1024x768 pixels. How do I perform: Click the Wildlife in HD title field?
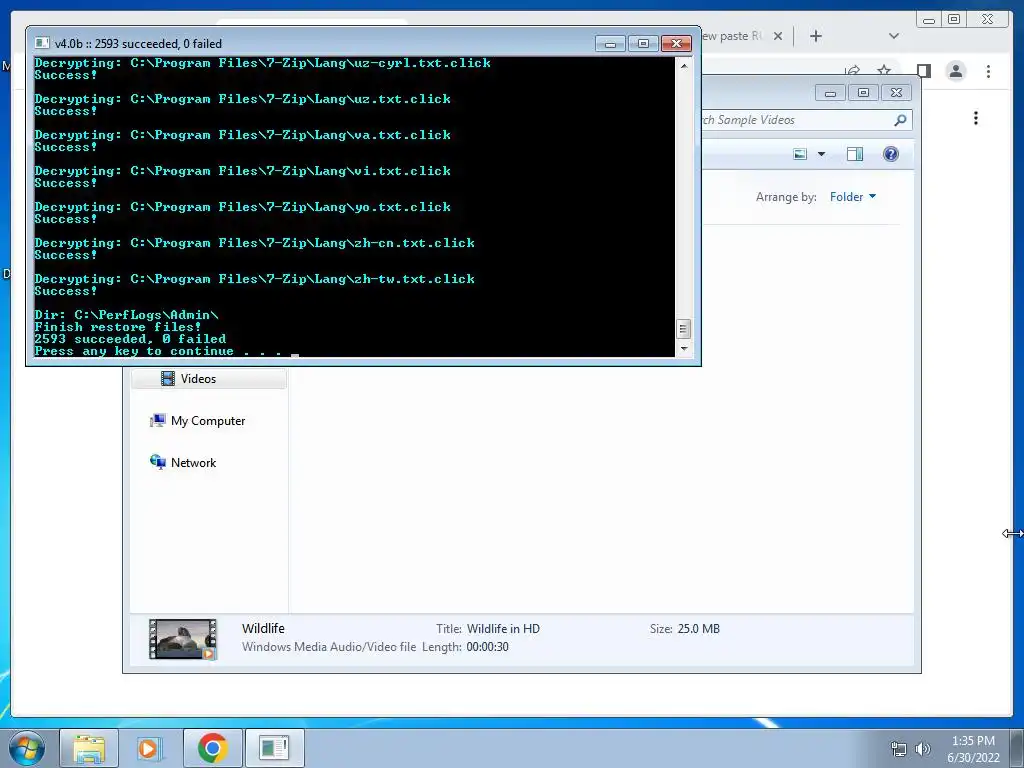504,629
